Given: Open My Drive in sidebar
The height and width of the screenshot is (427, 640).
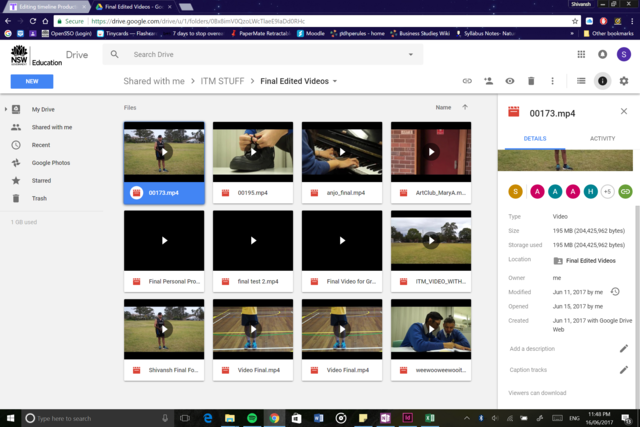Looking at the screenshot, I should 43,109.
